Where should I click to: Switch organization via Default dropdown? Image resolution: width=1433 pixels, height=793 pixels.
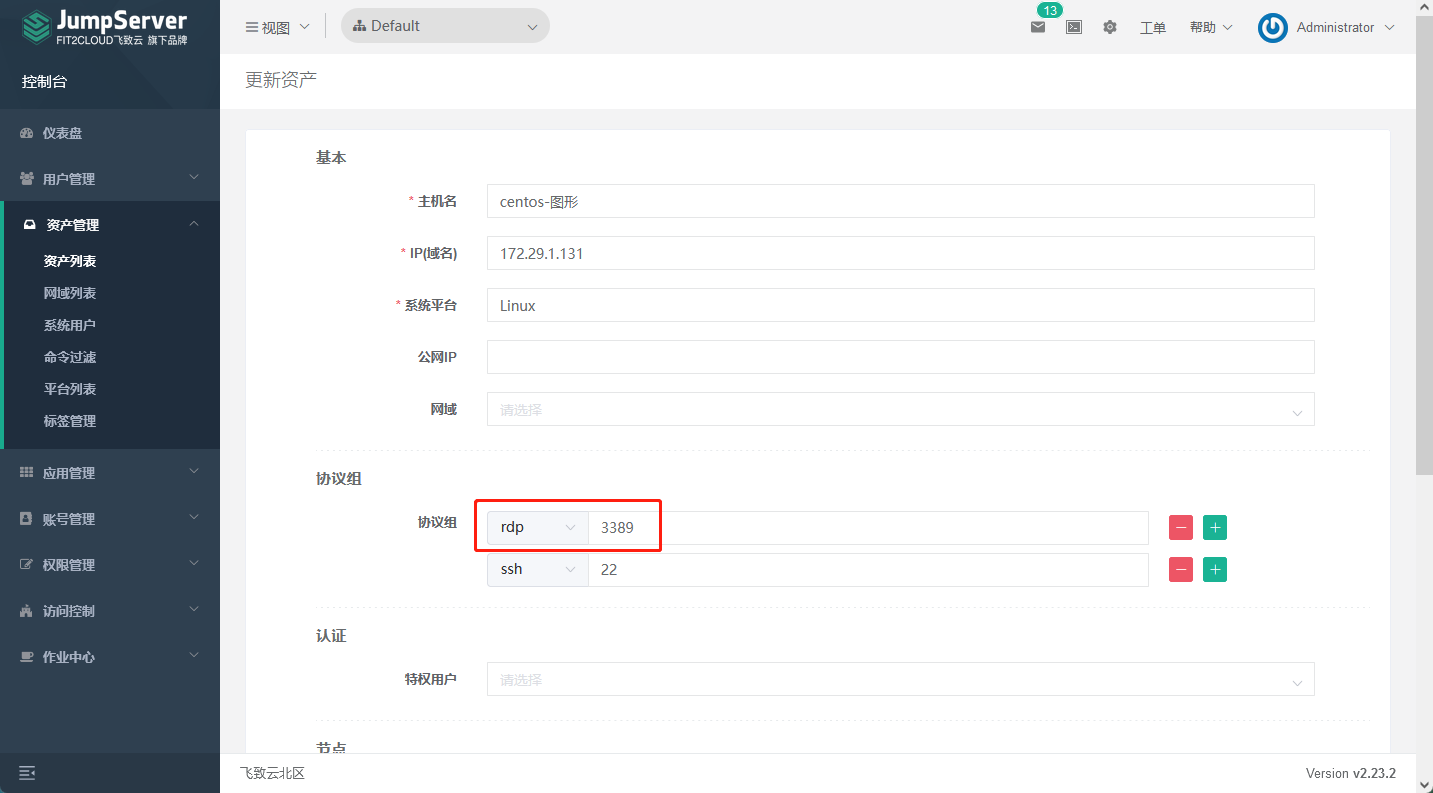coord(445,26)
